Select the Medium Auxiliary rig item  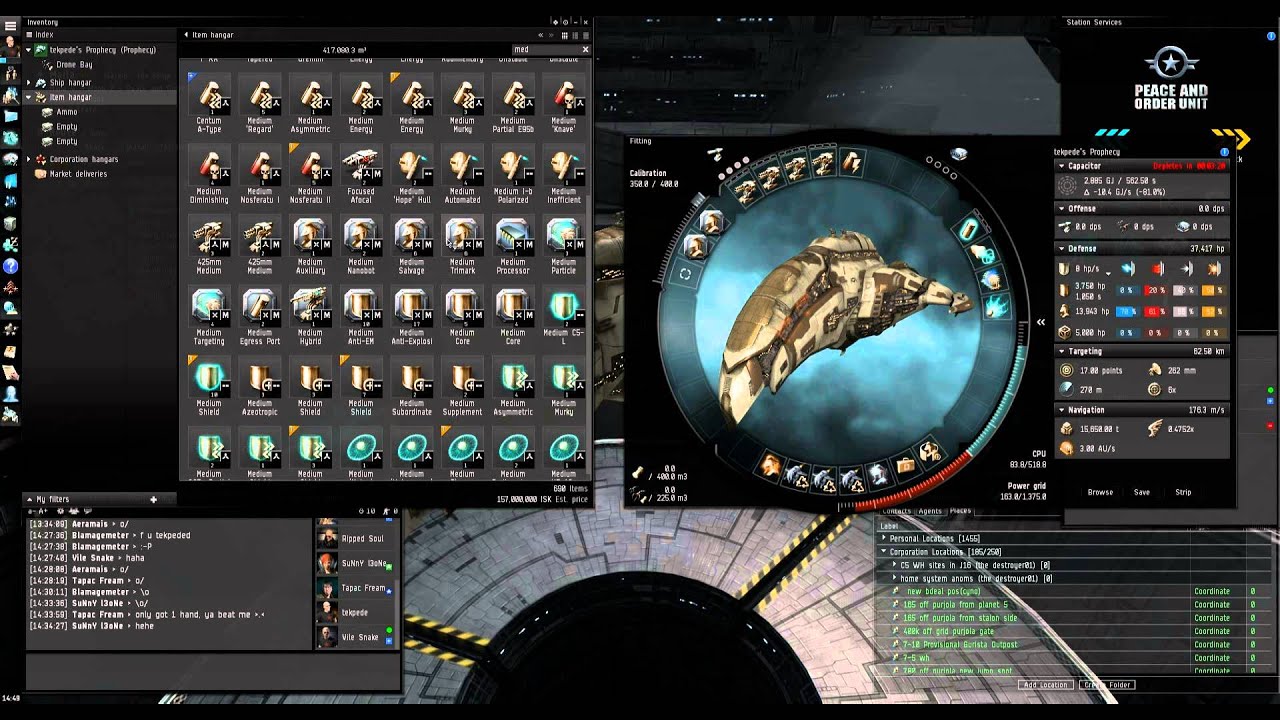[x=310, y=246]
